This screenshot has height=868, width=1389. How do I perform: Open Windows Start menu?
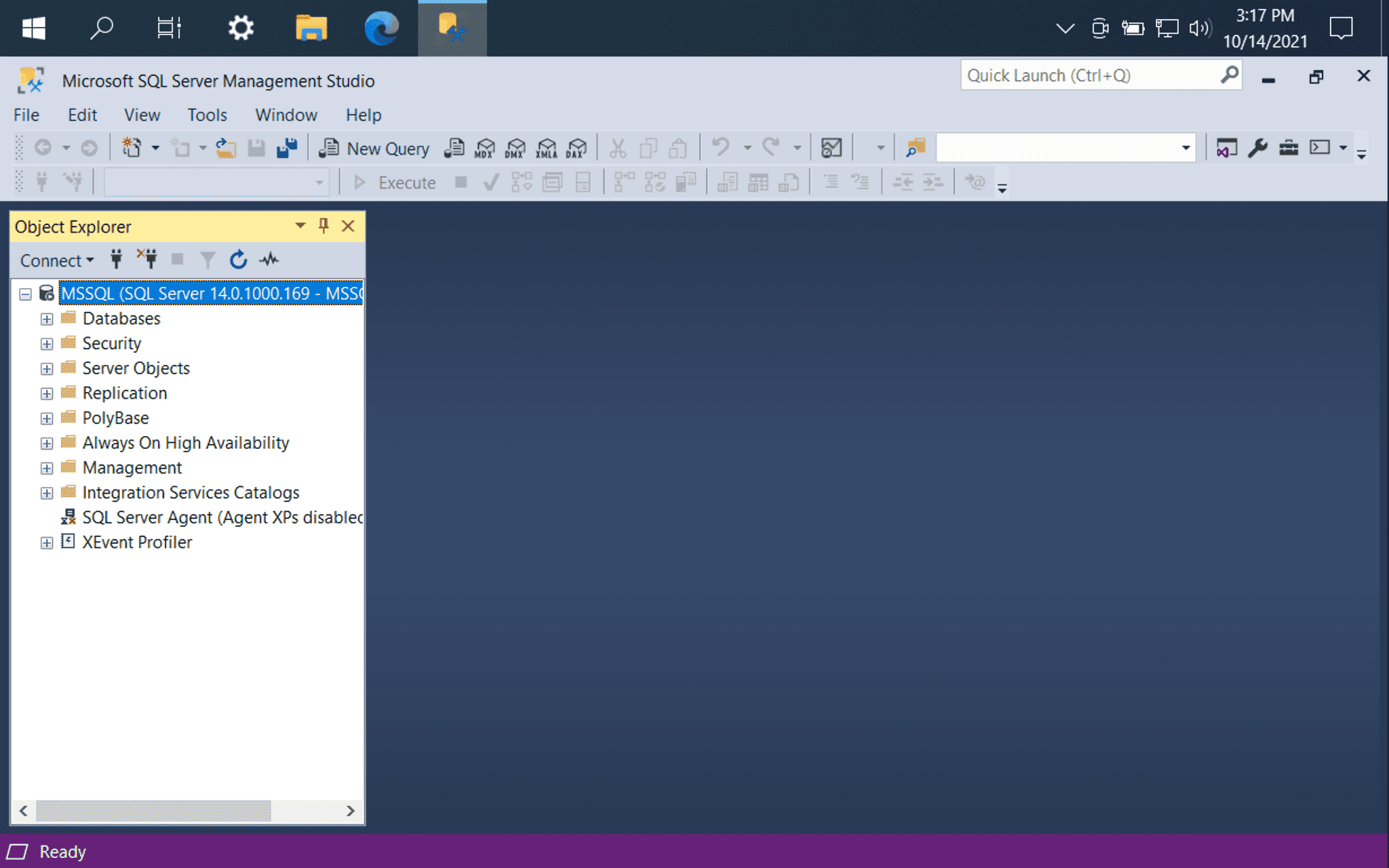pos(33,28)
